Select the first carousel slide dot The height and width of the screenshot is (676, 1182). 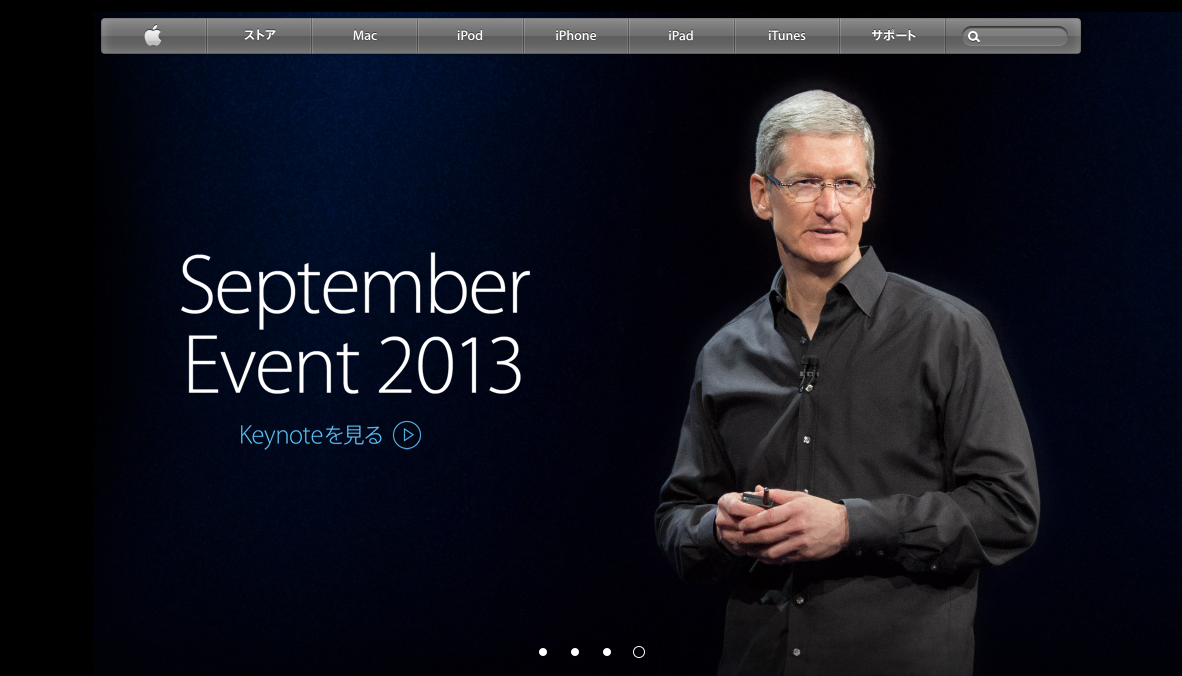tap(543, 652)
